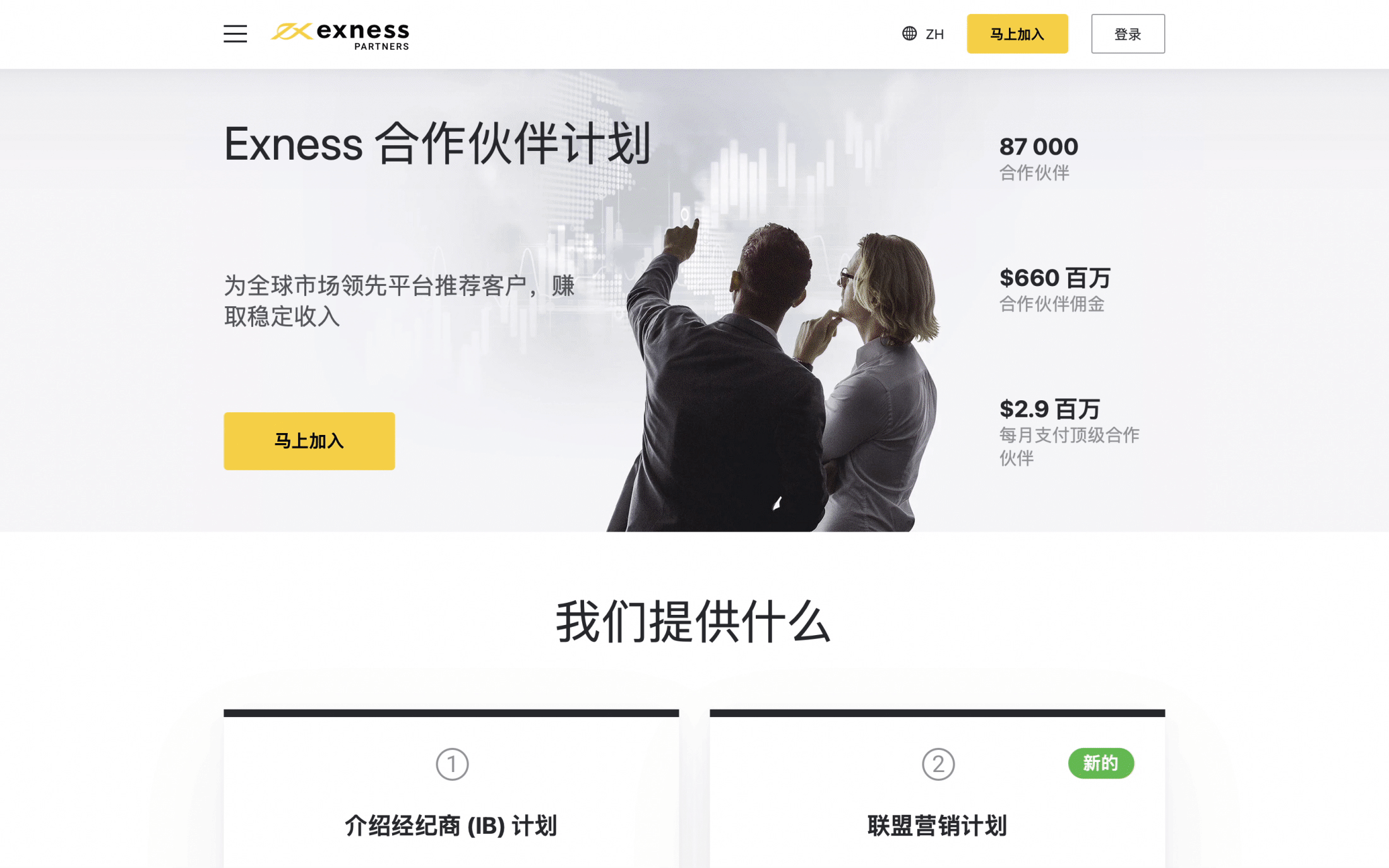This screenshot has width=1389, height=868.
Task: Click the globe language icon
Action: pos(909,33)
